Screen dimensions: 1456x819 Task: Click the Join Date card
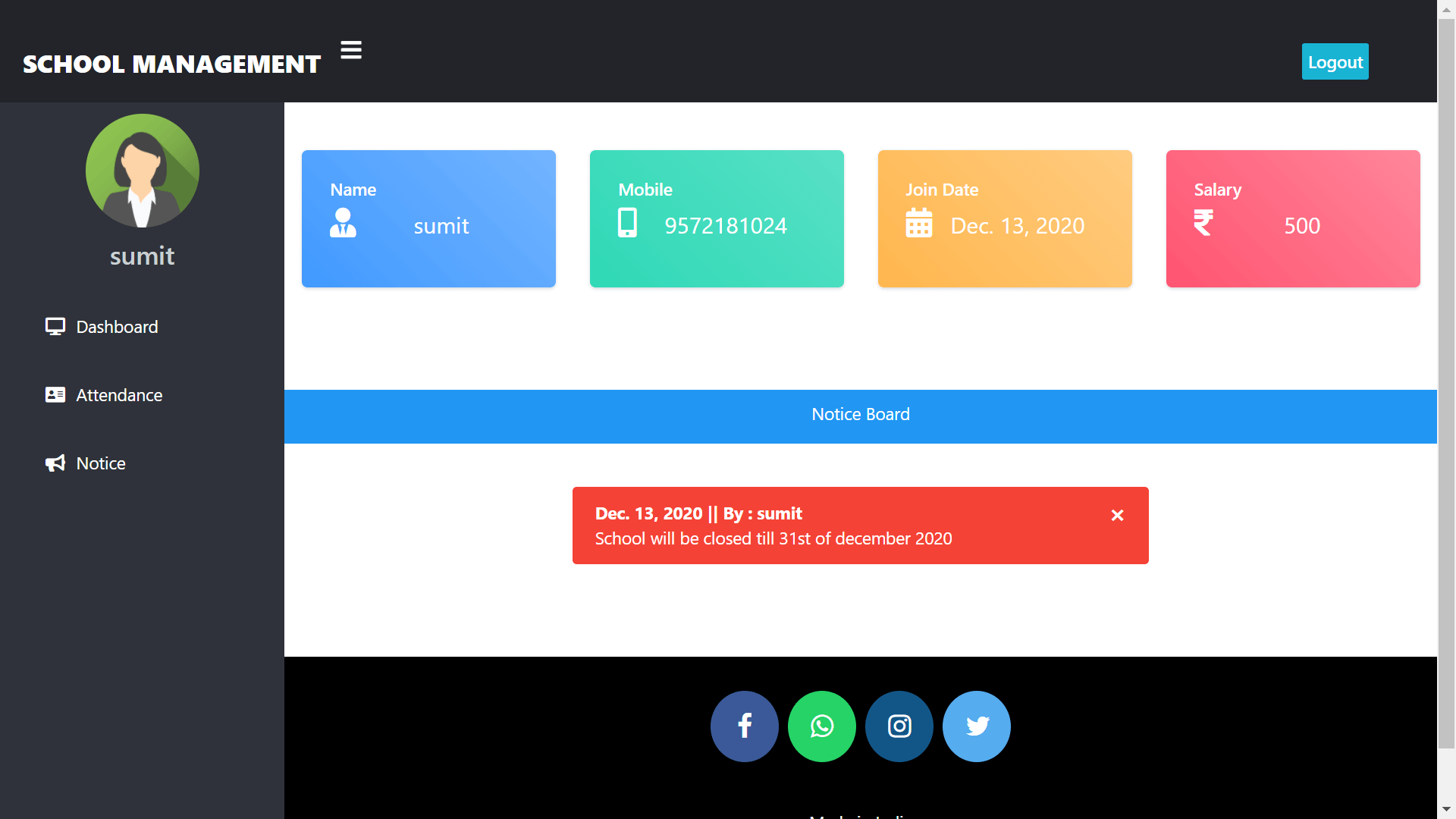coord(1004,218)
